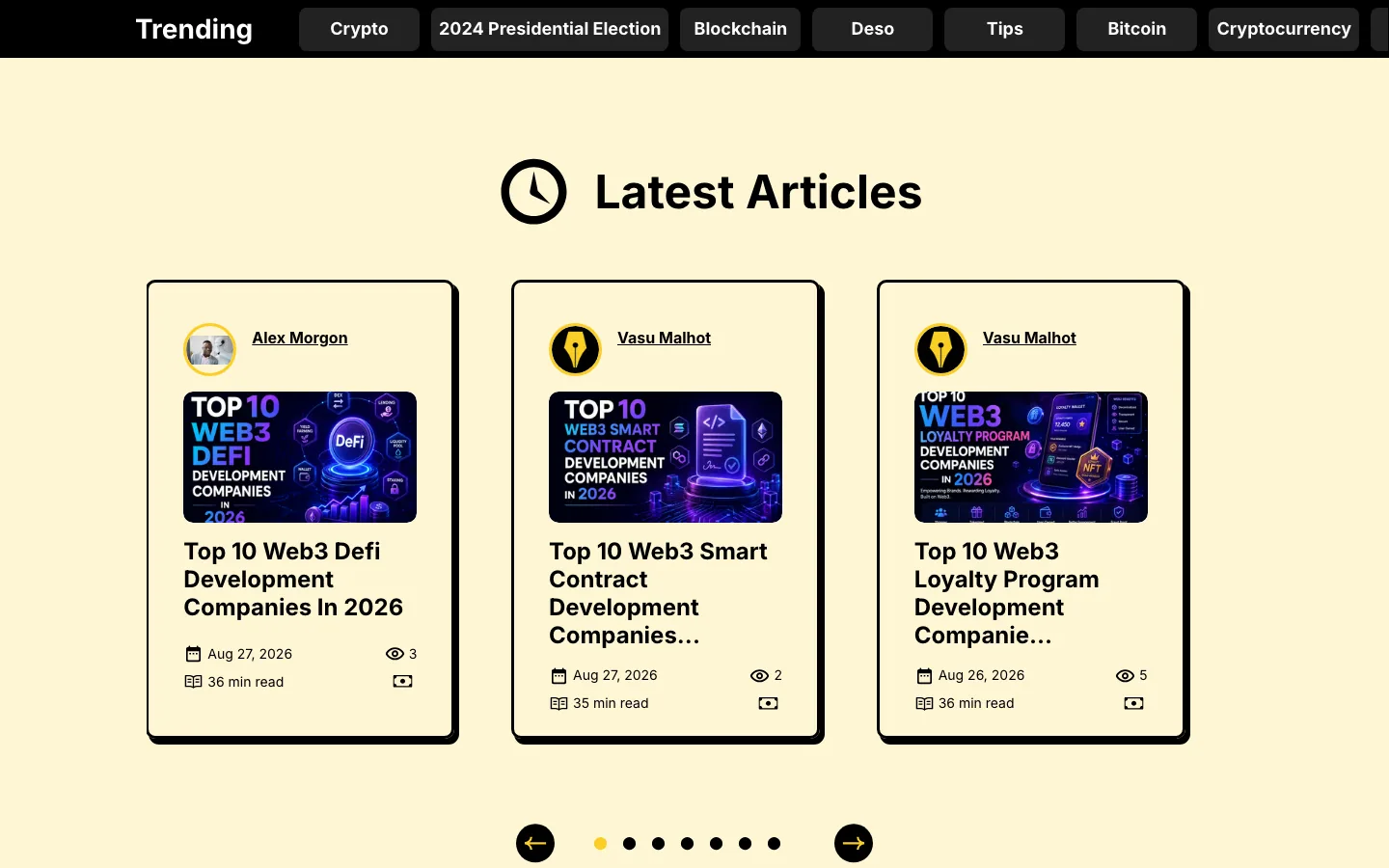This screenshot has height=868, width=1389.
Task: Advance to next articles with right arrow
Action: point(854,843)
